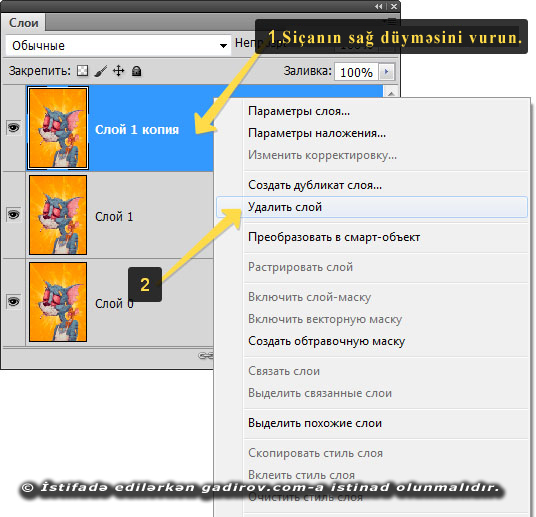Click the Слой 1 layer name
Screen dimensions: 536x517
tap(114, 216)
